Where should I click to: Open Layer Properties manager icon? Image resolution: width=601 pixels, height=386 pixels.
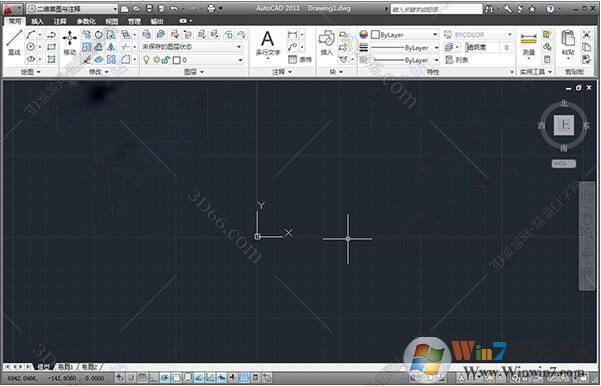(x=146, y=34)
